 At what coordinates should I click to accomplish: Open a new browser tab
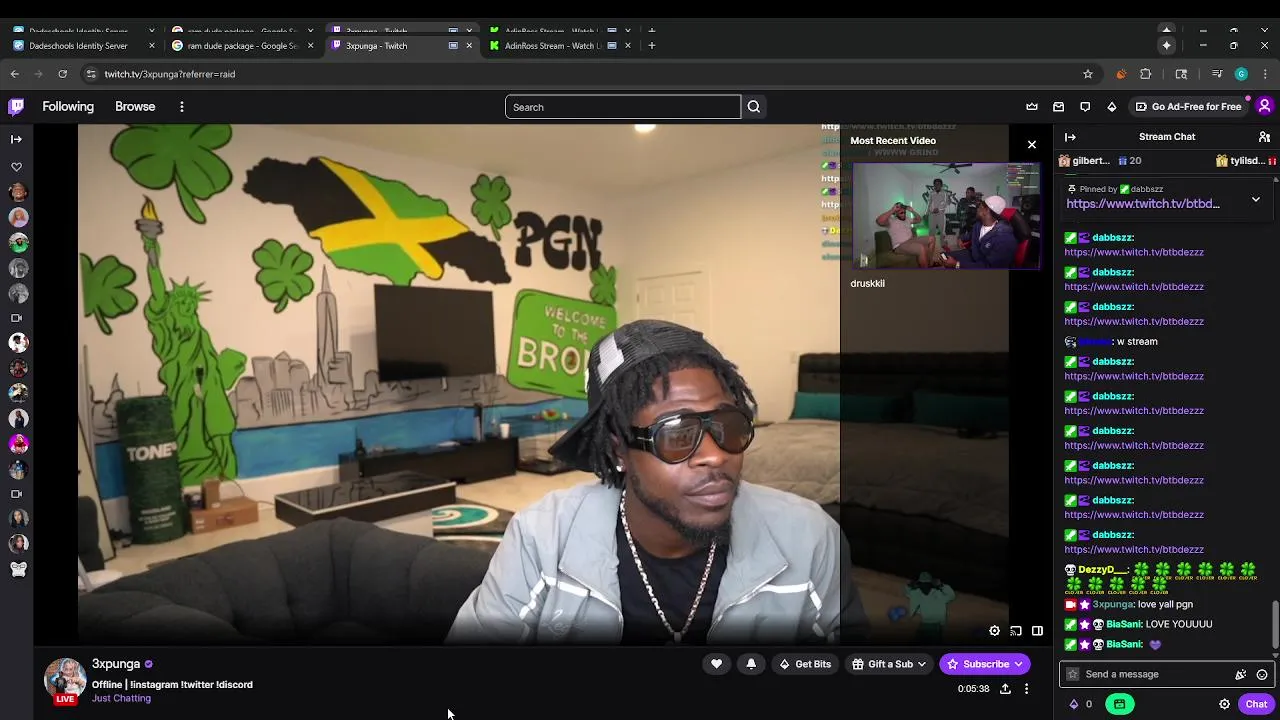coord(651,45)
